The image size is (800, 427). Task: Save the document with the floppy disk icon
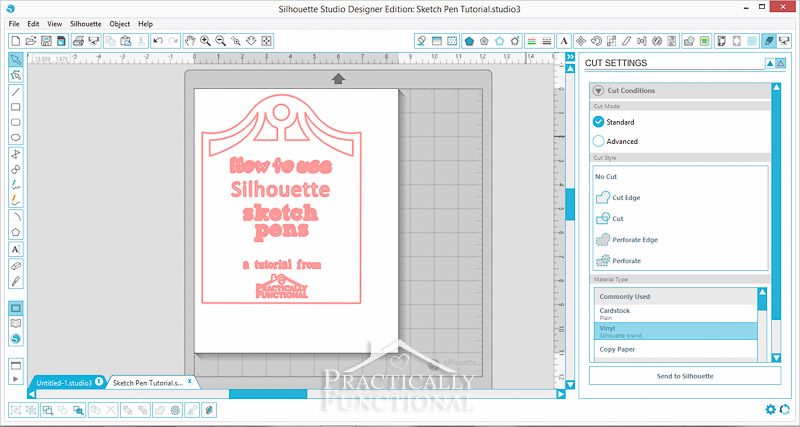(46, 41)
